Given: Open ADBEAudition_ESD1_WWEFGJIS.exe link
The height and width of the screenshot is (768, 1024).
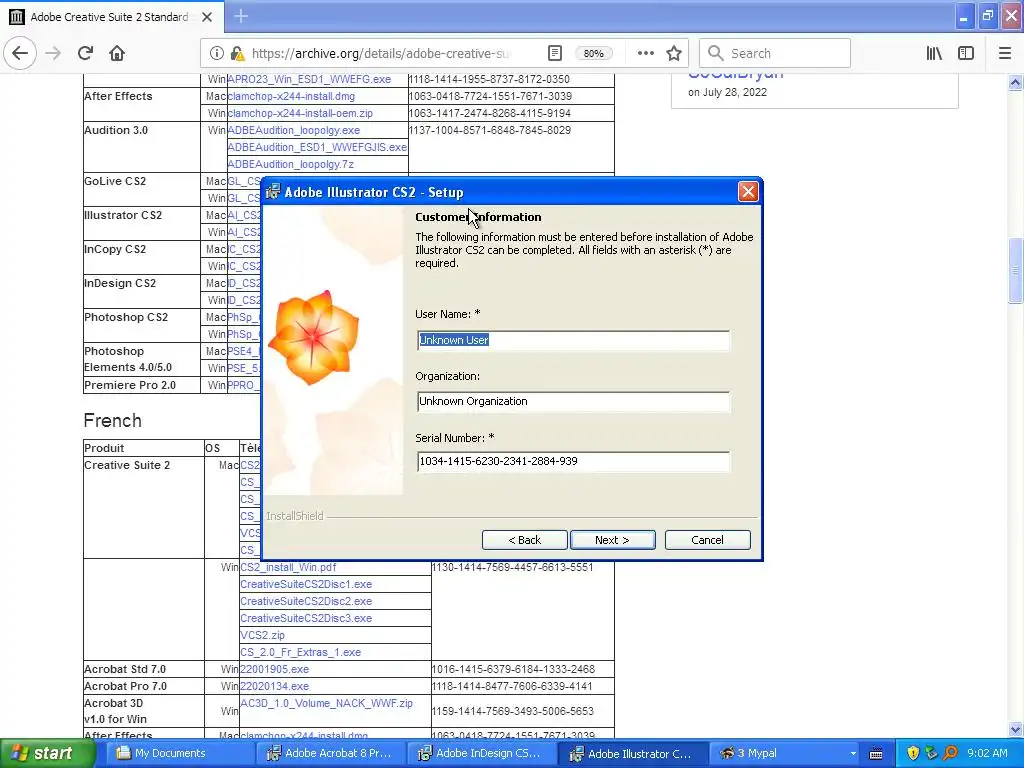Looking at the screenshot, I should 317,147.
